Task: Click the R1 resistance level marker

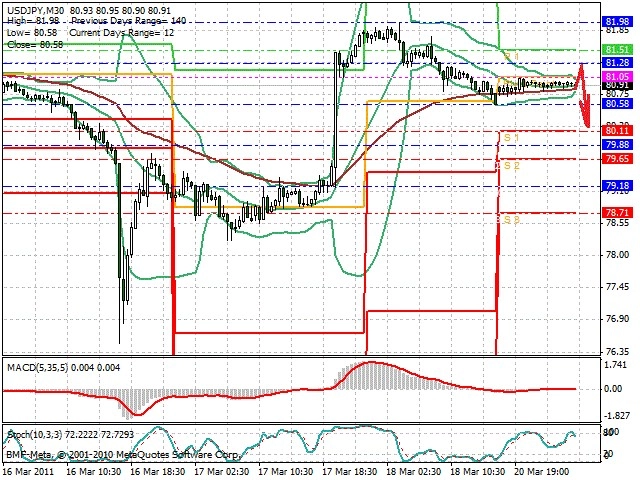Action: pyautogui.click(x=511, y=56)
